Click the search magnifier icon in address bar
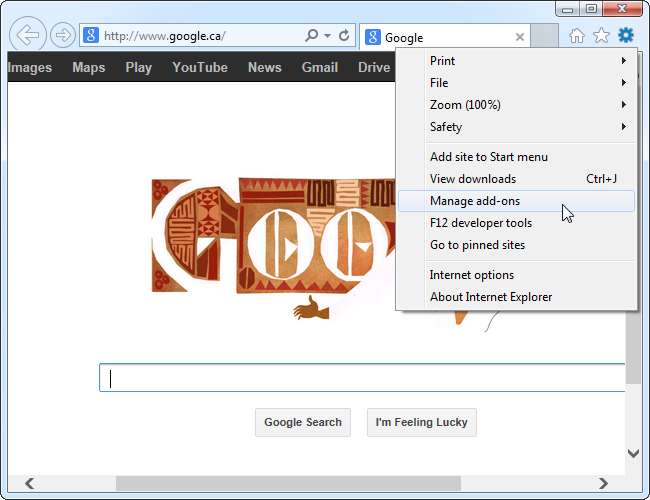Viewport: 650px width, 500px height. point(311,36)
